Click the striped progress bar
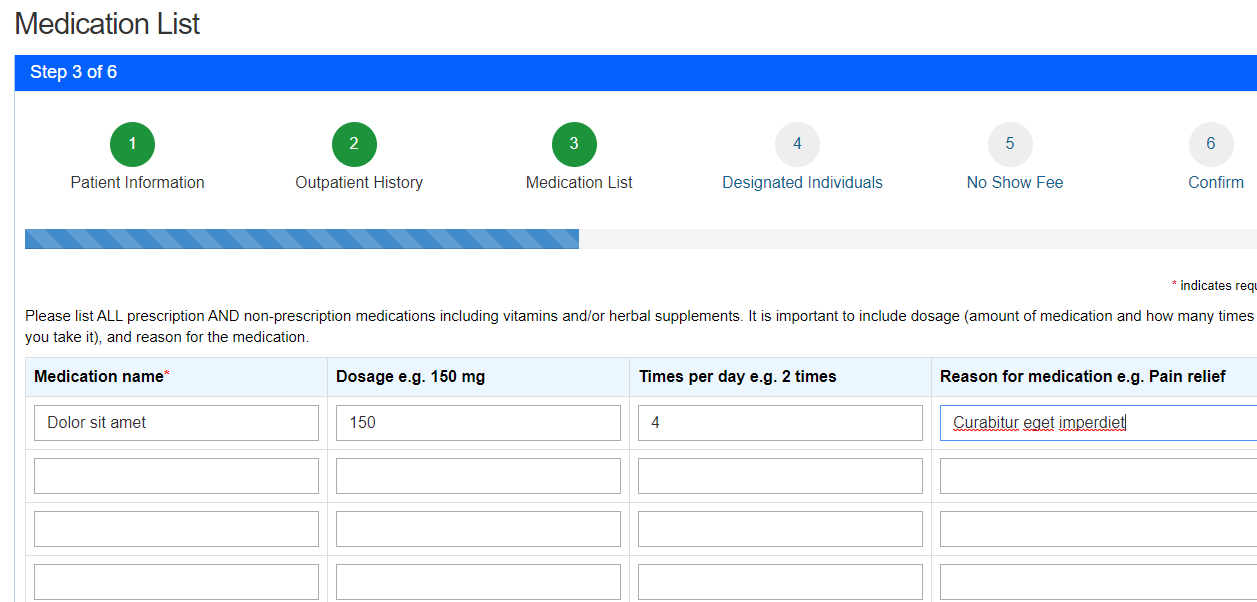Screen dimensions: 1257x602 pyautogui.click(x=302, y=239)
